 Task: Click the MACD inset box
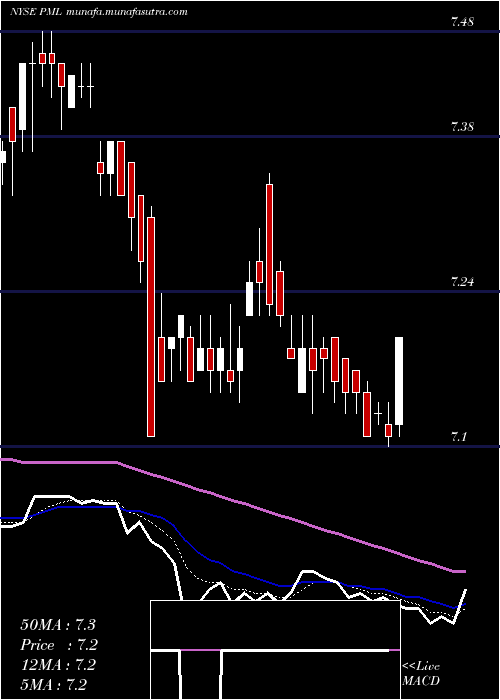(275, 650)
